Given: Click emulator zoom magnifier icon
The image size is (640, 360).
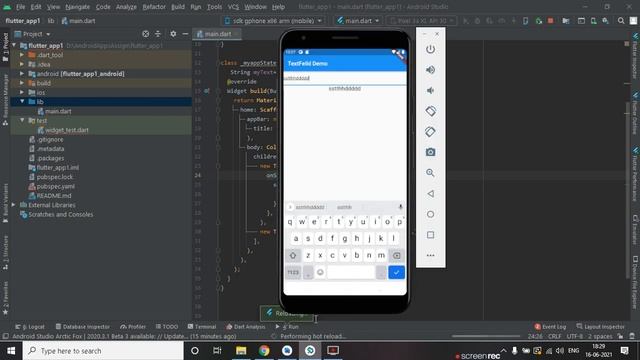Looking at the screenshot, I should pyautogui.click(x=430, y=173).
